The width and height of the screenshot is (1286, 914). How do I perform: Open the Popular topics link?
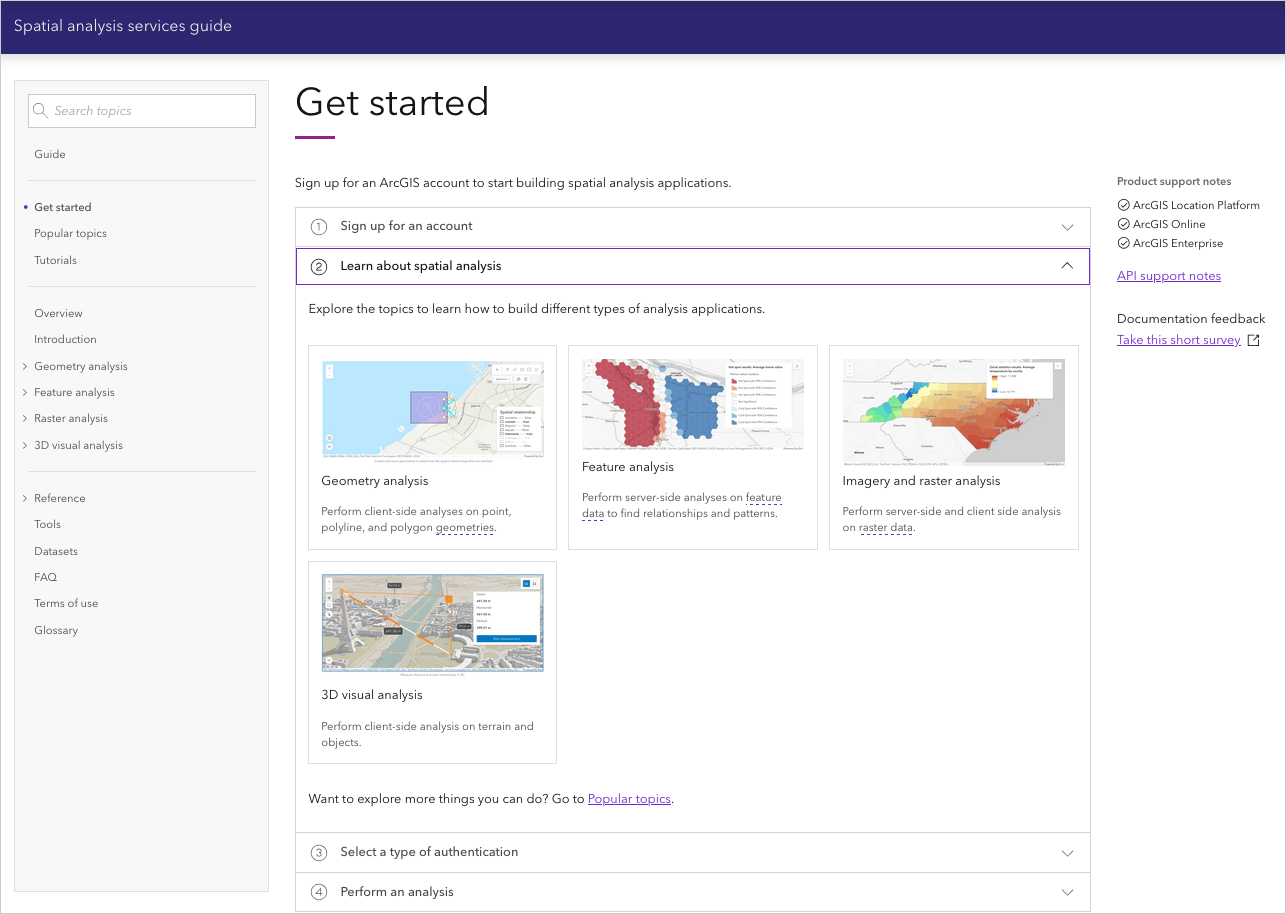pos(629,798)
